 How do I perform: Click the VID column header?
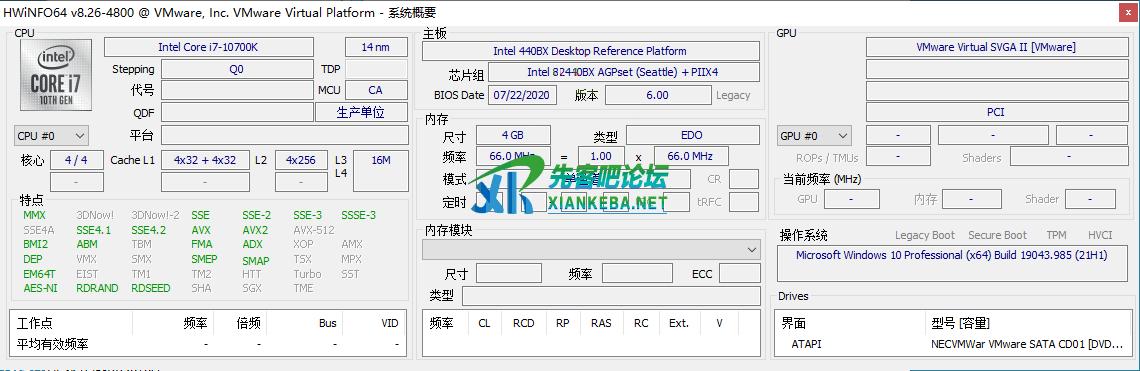click(x=390, y=324)
